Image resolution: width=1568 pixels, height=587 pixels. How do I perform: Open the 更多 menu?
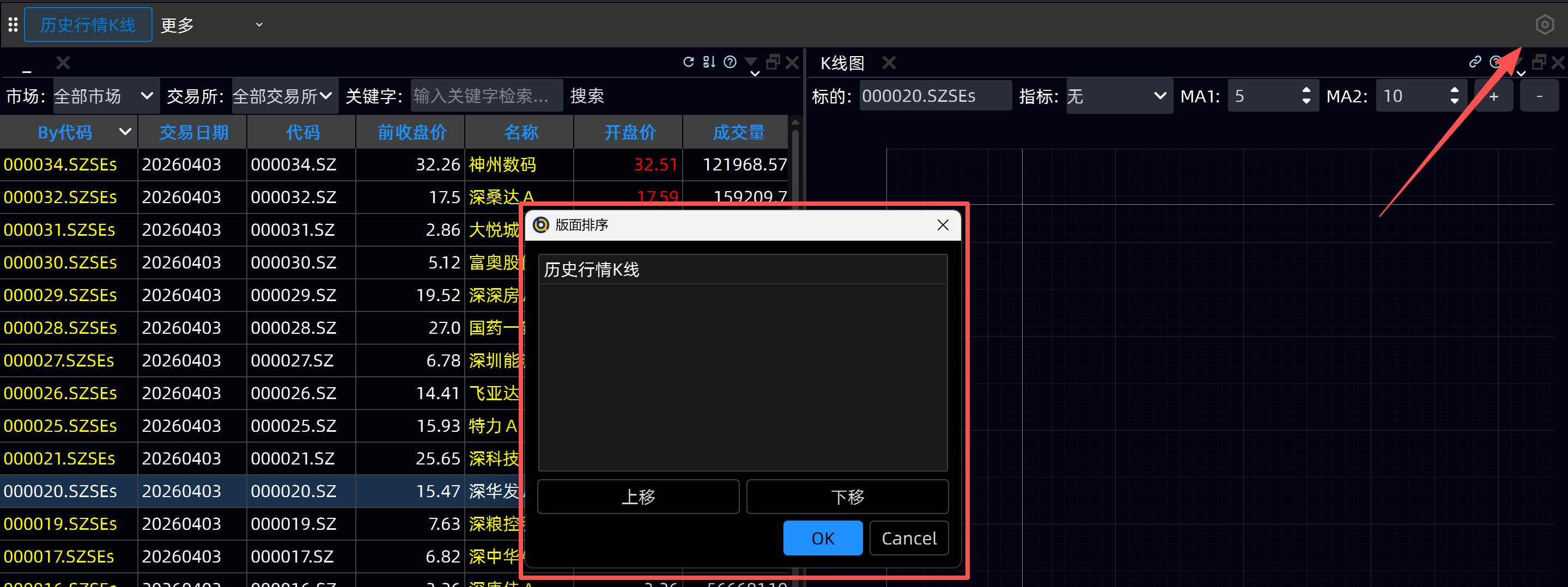pos(211,25)
